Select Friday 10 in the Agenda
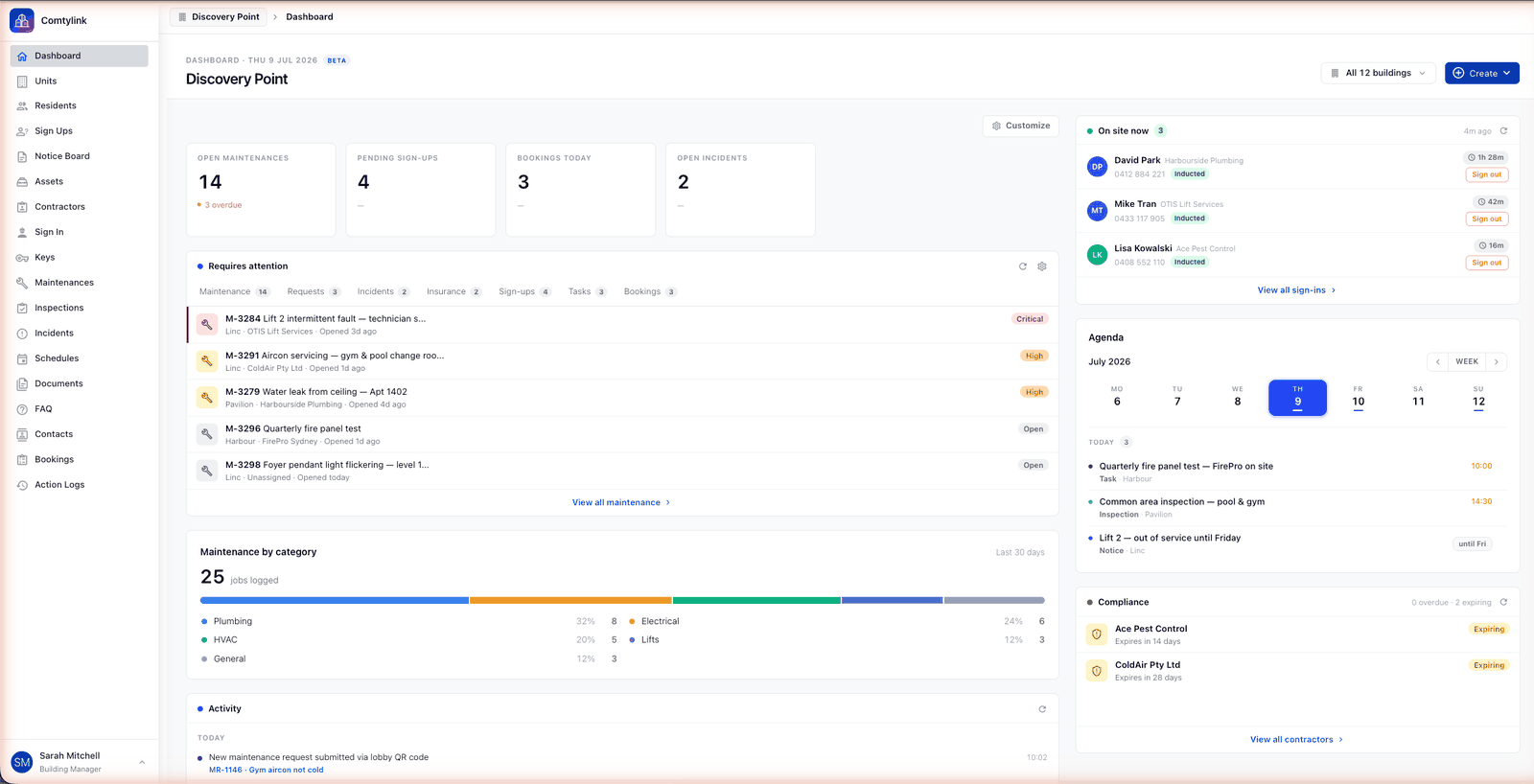This screenshot has width=1534, height=784. tap(1359, 398)
